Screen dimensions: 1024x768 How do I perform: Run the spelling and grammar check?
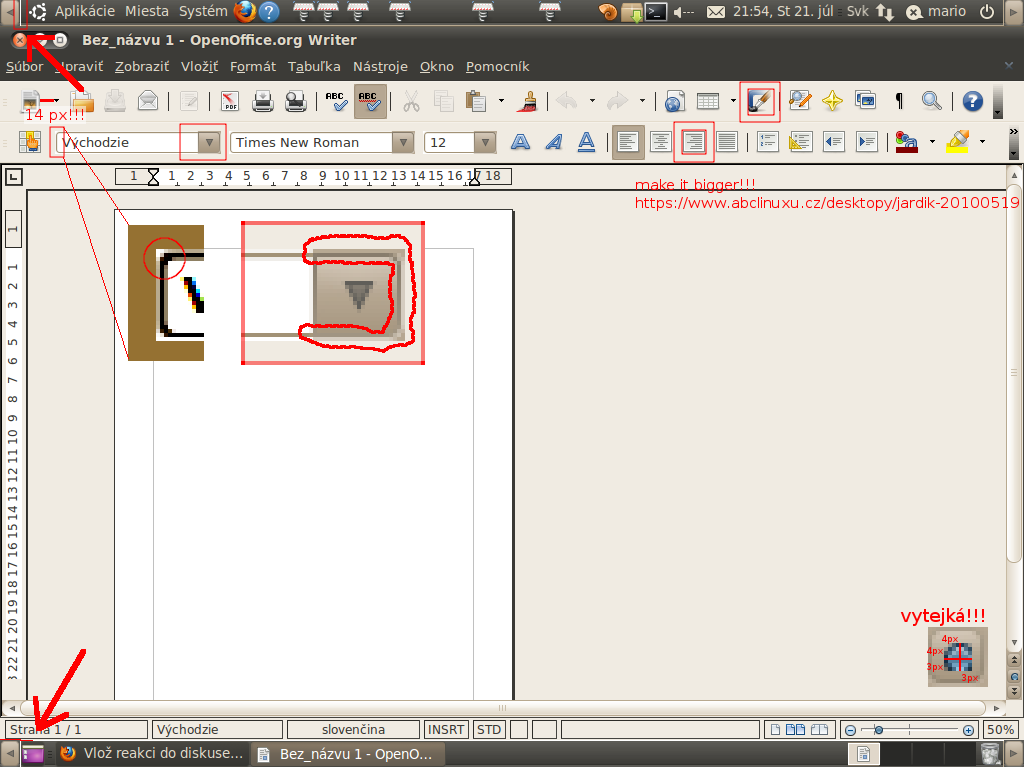[336, 101]
